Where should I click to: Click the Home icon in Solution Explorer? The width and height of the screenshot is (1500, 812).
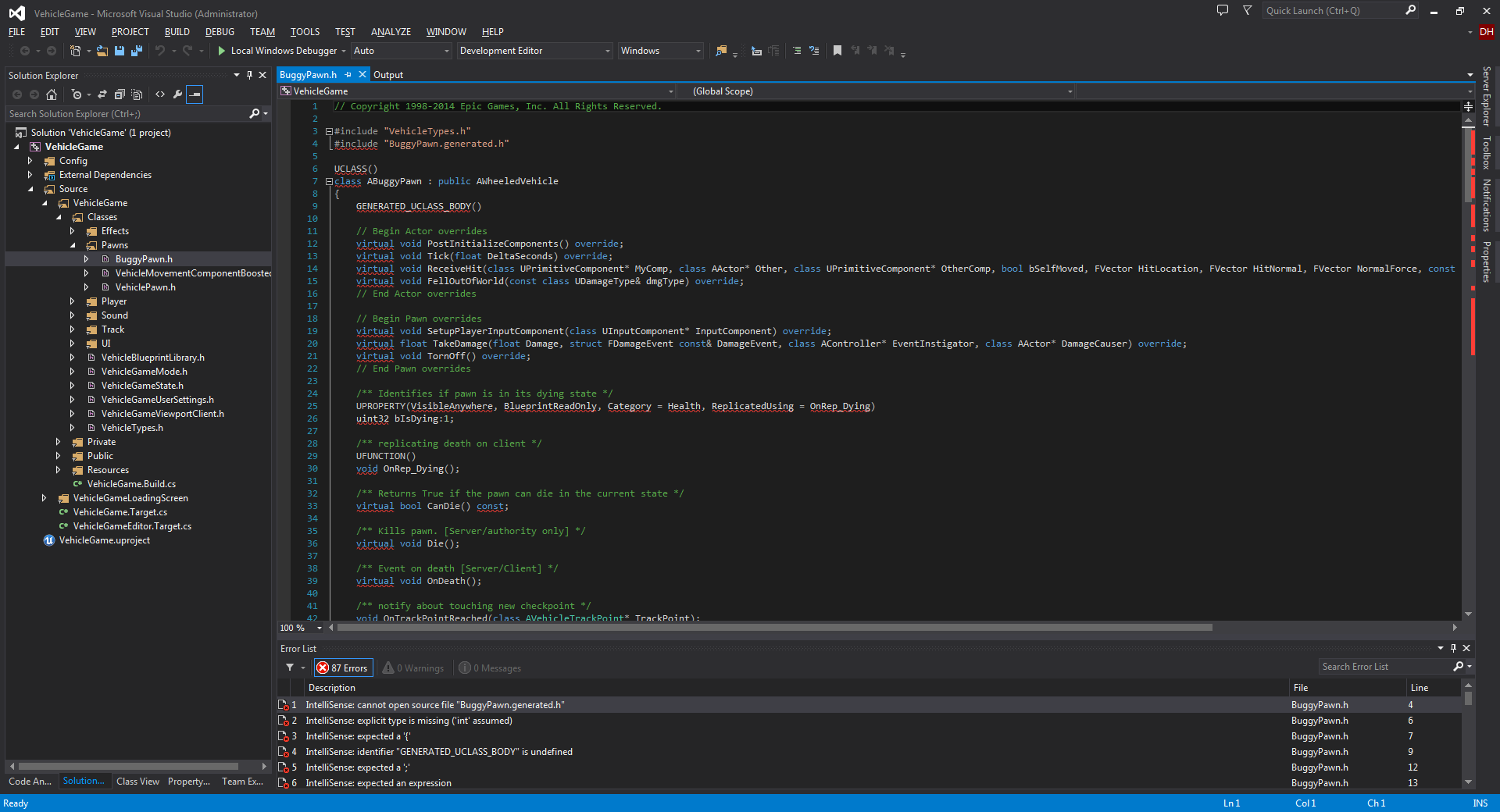(52, 94)
